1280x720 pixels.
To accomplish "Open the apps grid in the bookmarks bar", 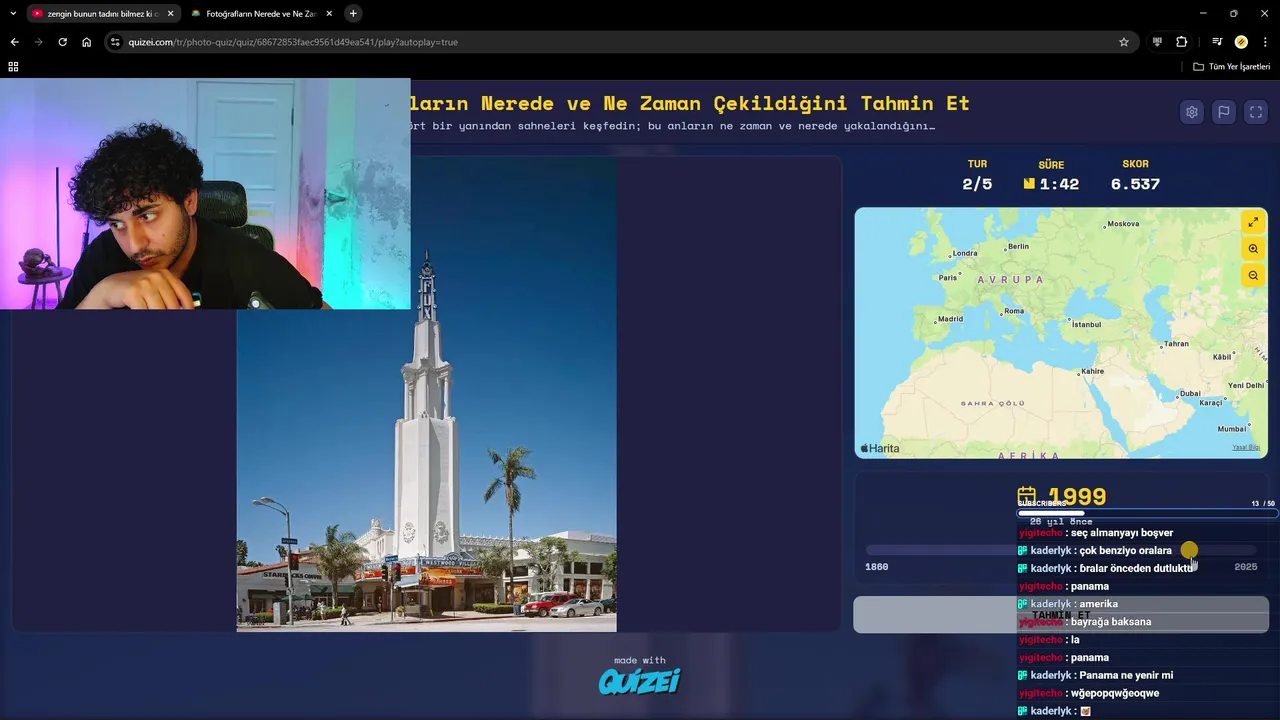I will [x=13, y=66].
